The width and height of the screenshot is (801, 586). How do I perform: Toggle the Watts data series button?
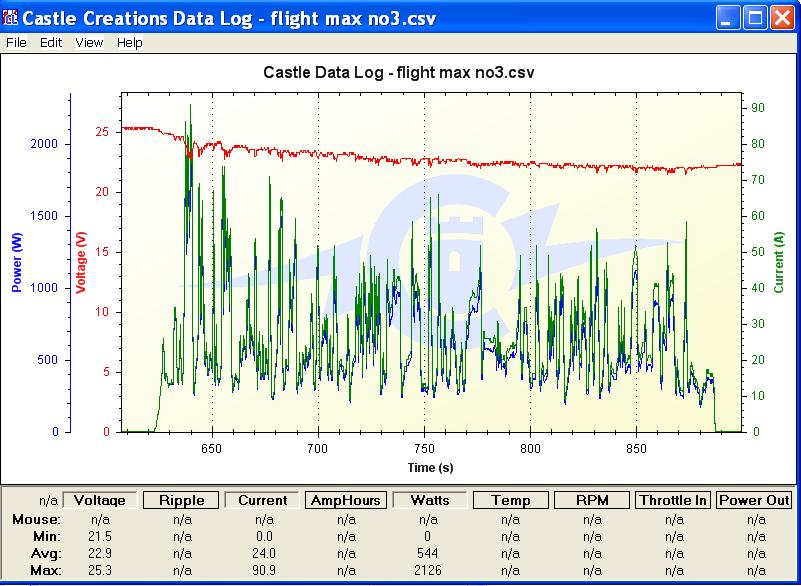pos(430,500)
